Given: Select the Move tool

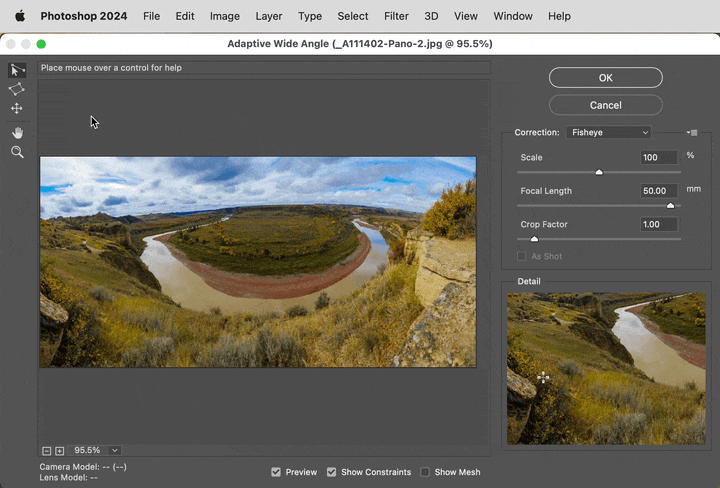Looking at the screenshot, I should 17,108.
